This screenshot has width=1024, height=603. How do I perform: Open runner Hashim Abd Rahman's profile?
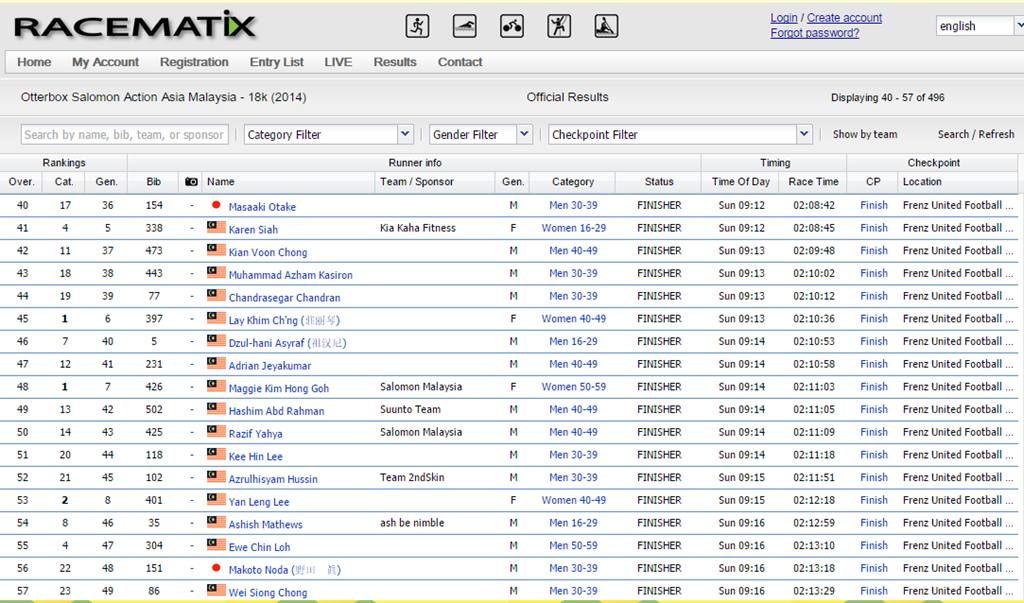(x=276, y=411)
